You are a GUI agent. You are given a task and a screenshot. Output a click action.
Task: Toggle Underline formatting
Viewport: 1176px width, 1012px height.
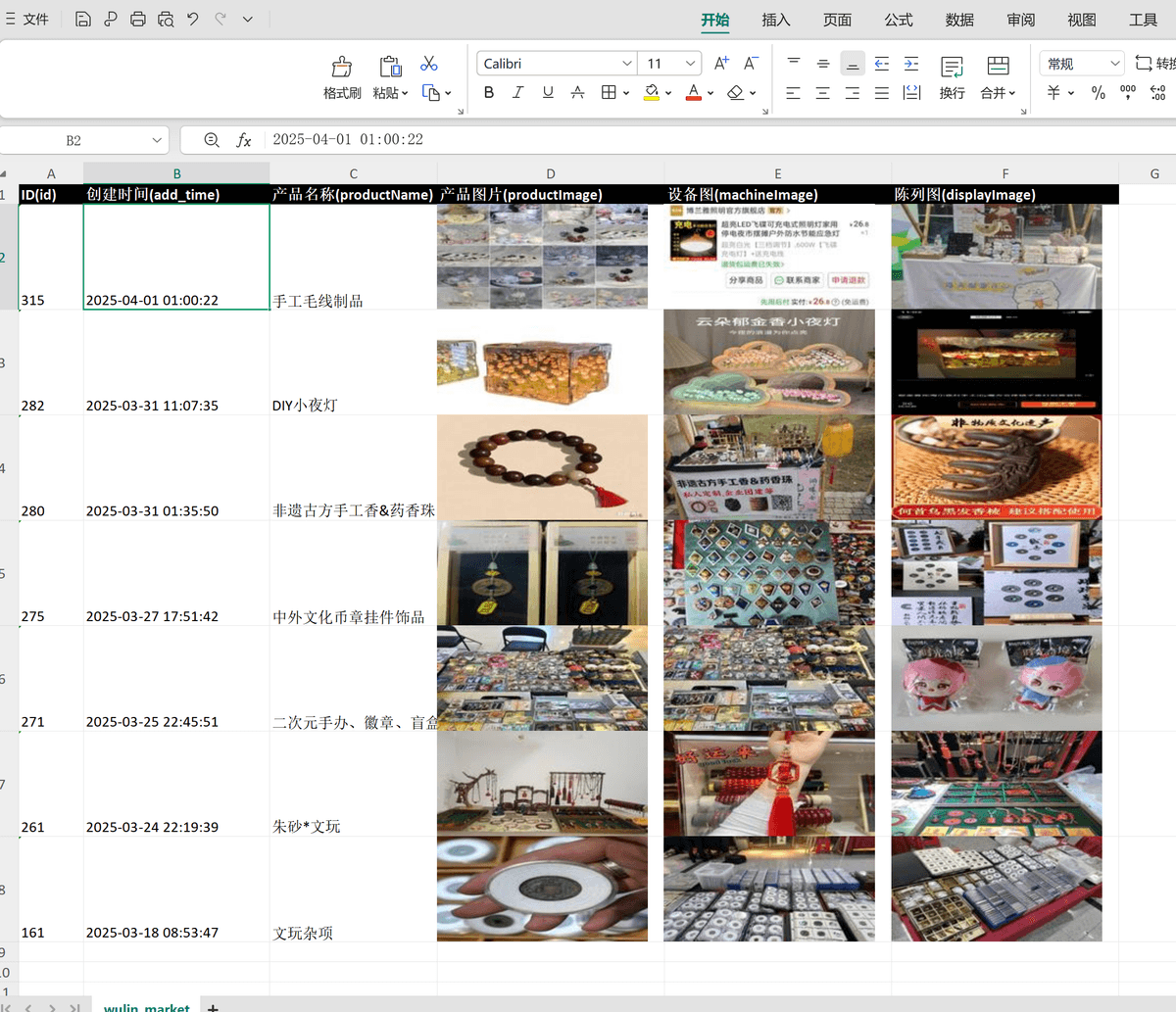pyautogui.click(x=548, y=92)
